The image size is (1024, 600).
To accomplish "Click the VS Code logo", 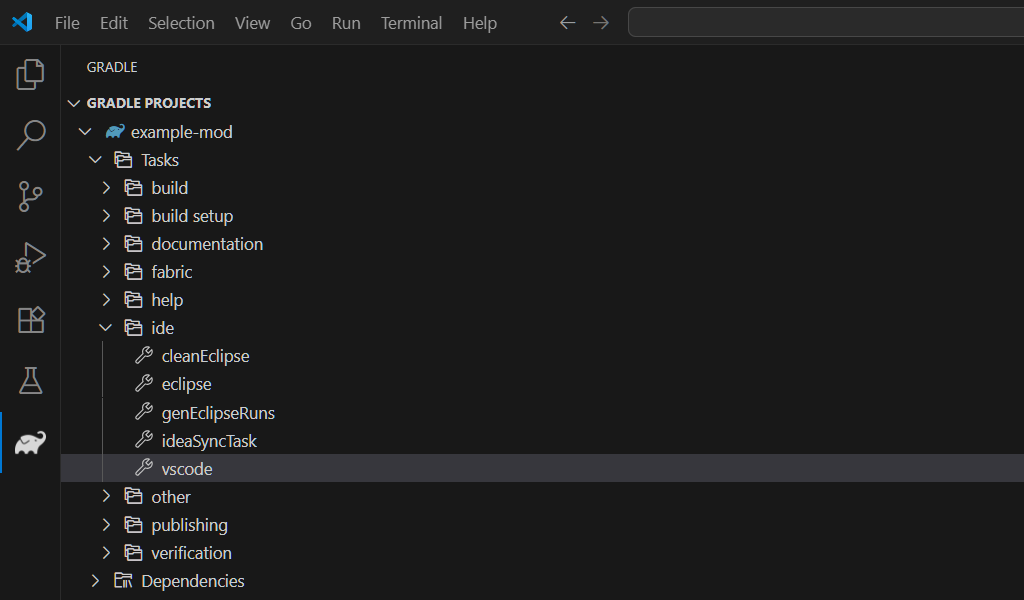I will (x=21, y=22).
